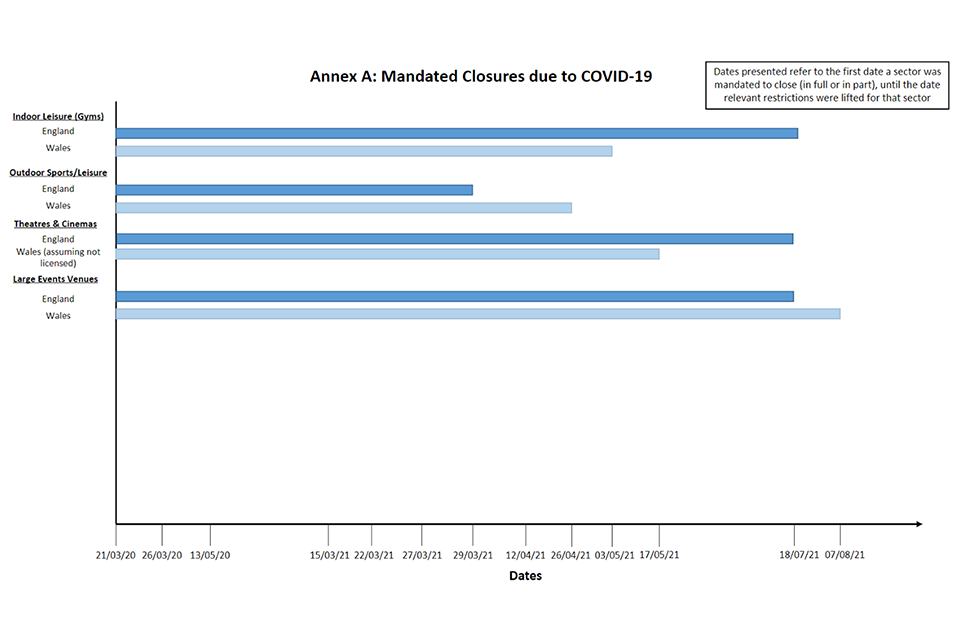
Task: Select the Indoor Leisure (Gyms) heading
Action: (58, 116)
